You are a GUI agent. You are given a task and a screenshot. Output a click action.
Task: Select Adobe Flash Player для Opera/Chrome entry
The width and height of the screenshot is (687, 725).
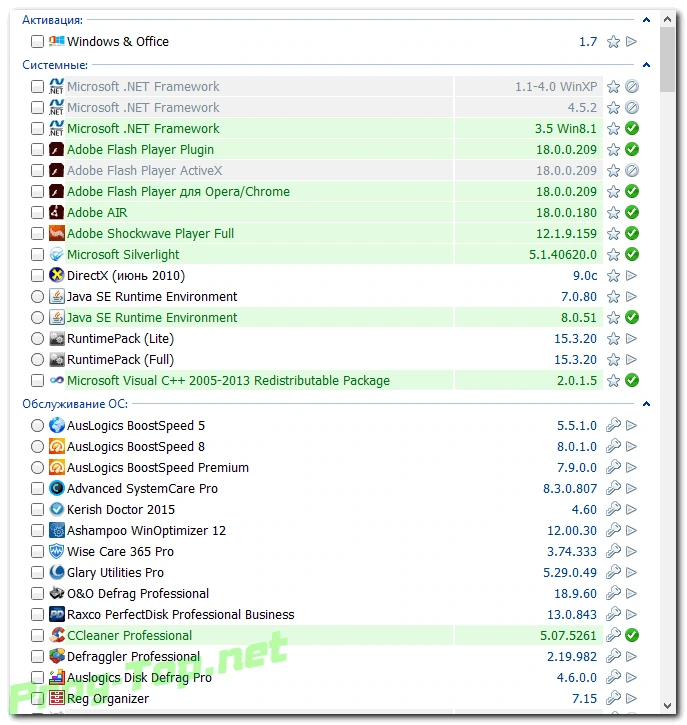point(178,191)
